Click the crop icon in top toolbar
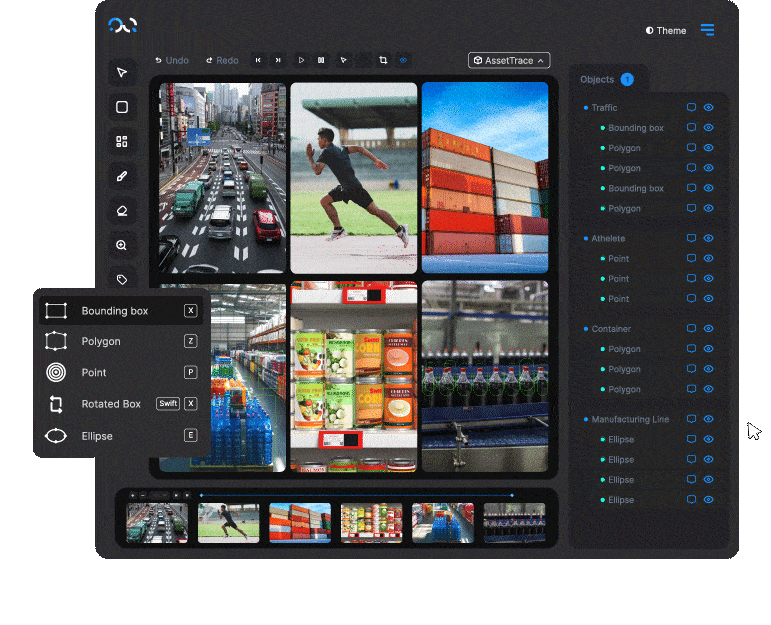Viewport: 771px width, 625px height. 383,60
